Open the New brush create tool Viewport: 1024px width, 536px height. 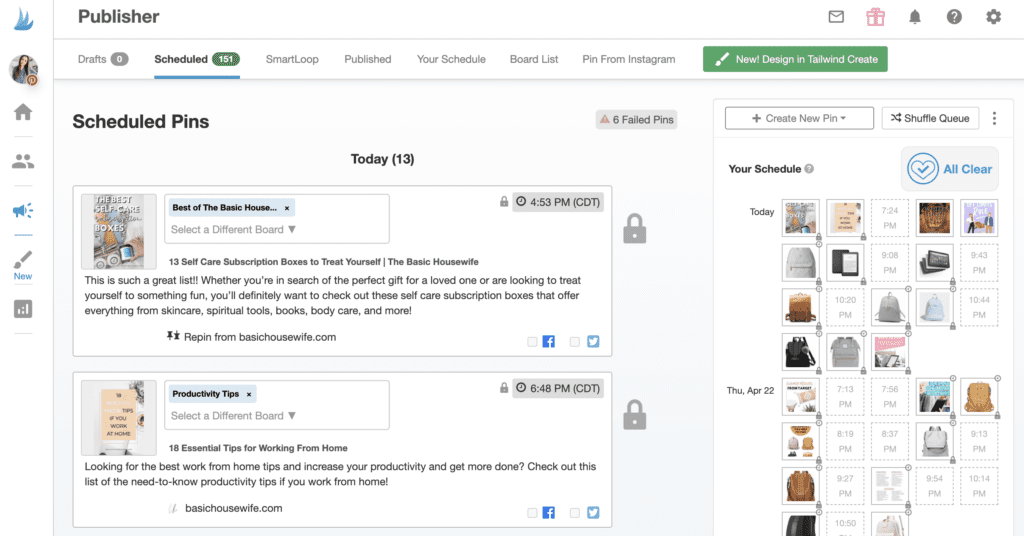(23, 265)
